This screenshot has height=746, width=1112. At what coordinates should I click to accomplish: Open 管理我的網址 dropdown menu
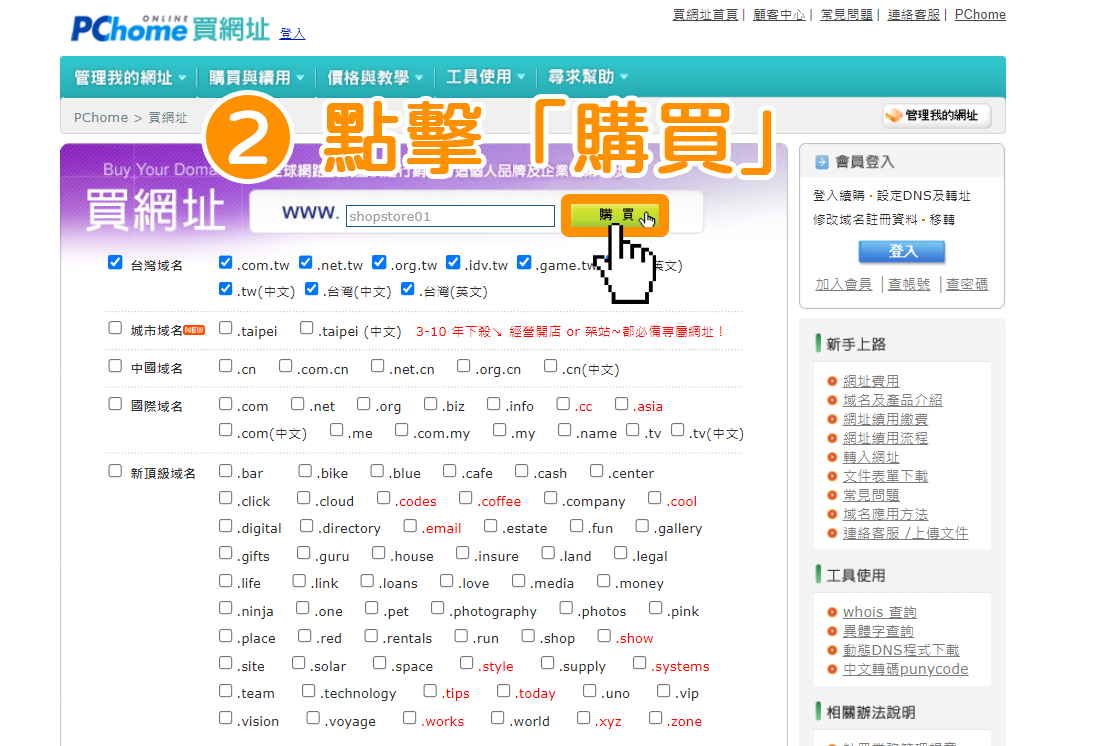click(130, 77)
